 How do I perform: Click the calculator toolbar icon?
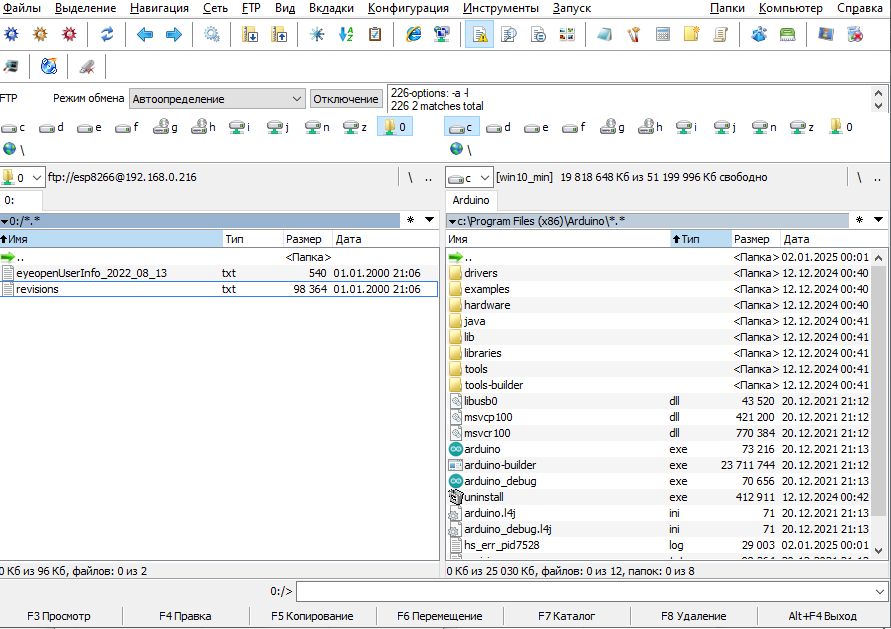pos(662,34)
